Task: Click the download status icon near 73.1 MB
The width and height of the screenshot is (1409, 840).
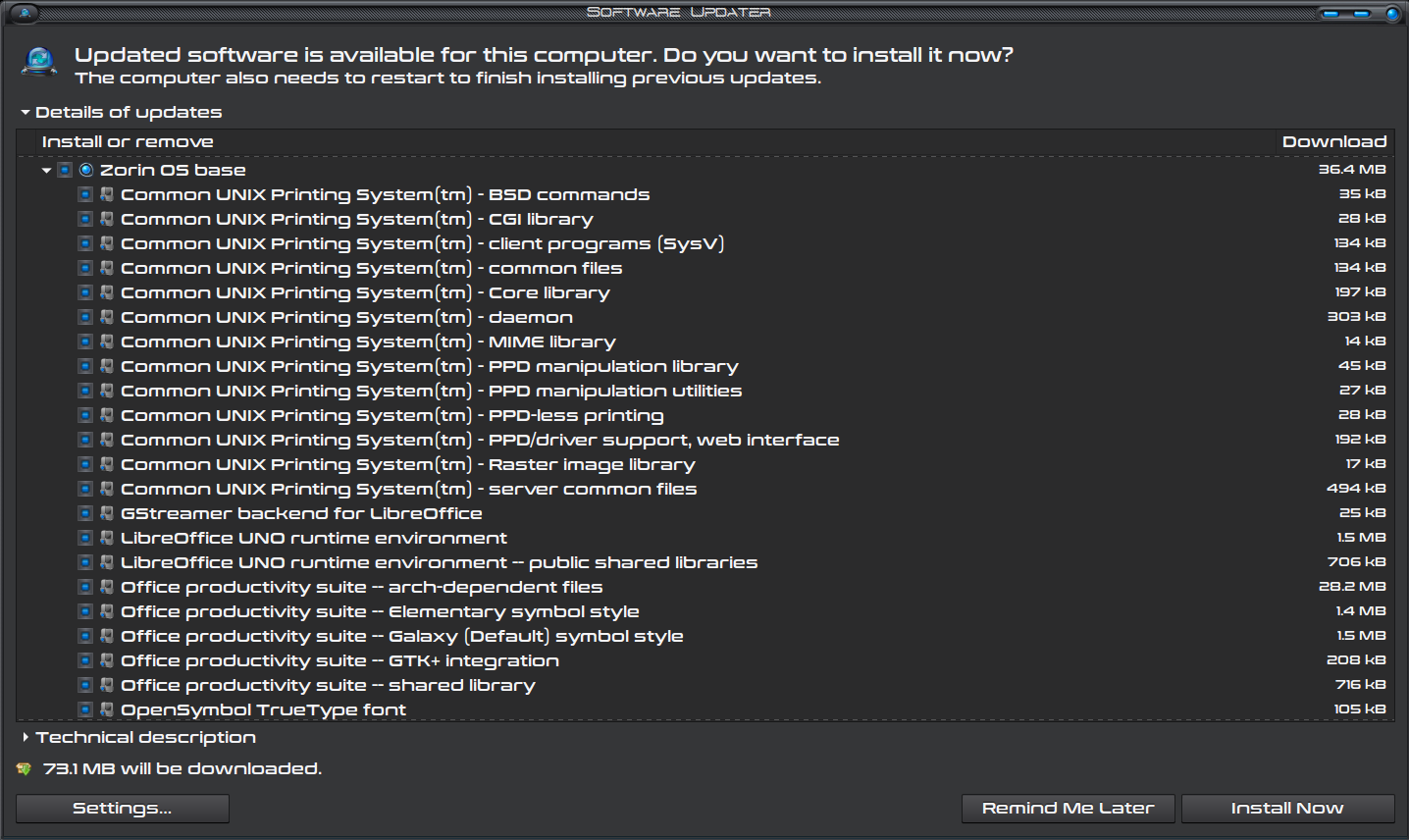Action: [25, 769]
